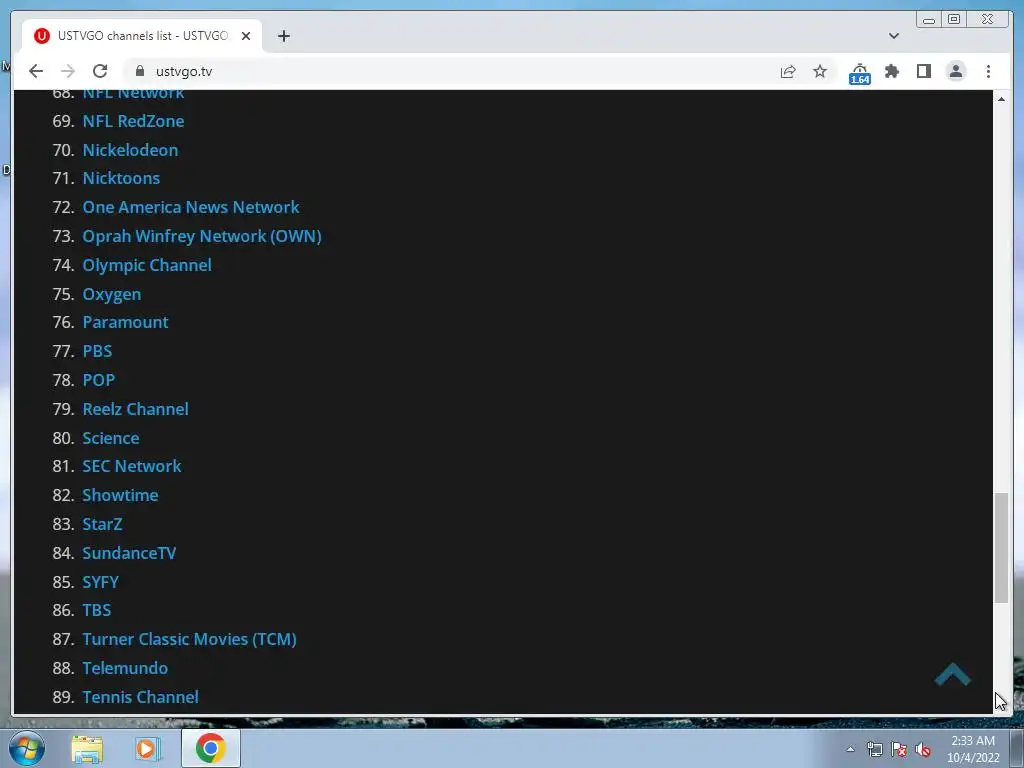Viewport: 1024px width, 768px height.
Task: Open Turner Classic Movies (TCM) link
Action: [189, 639]
